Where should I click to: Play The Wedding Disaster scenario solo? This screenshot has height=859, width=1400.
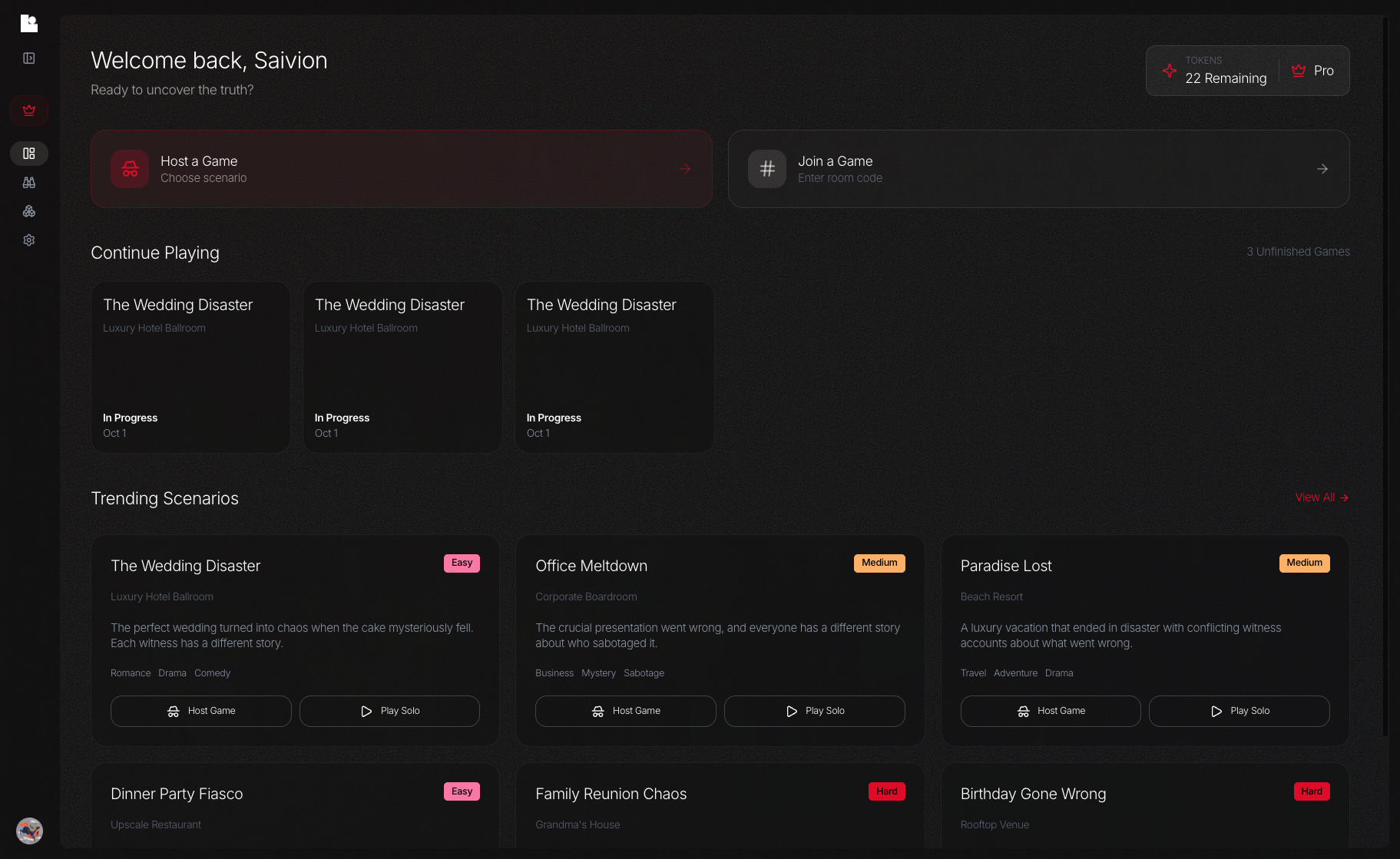[x=389, y=711]
